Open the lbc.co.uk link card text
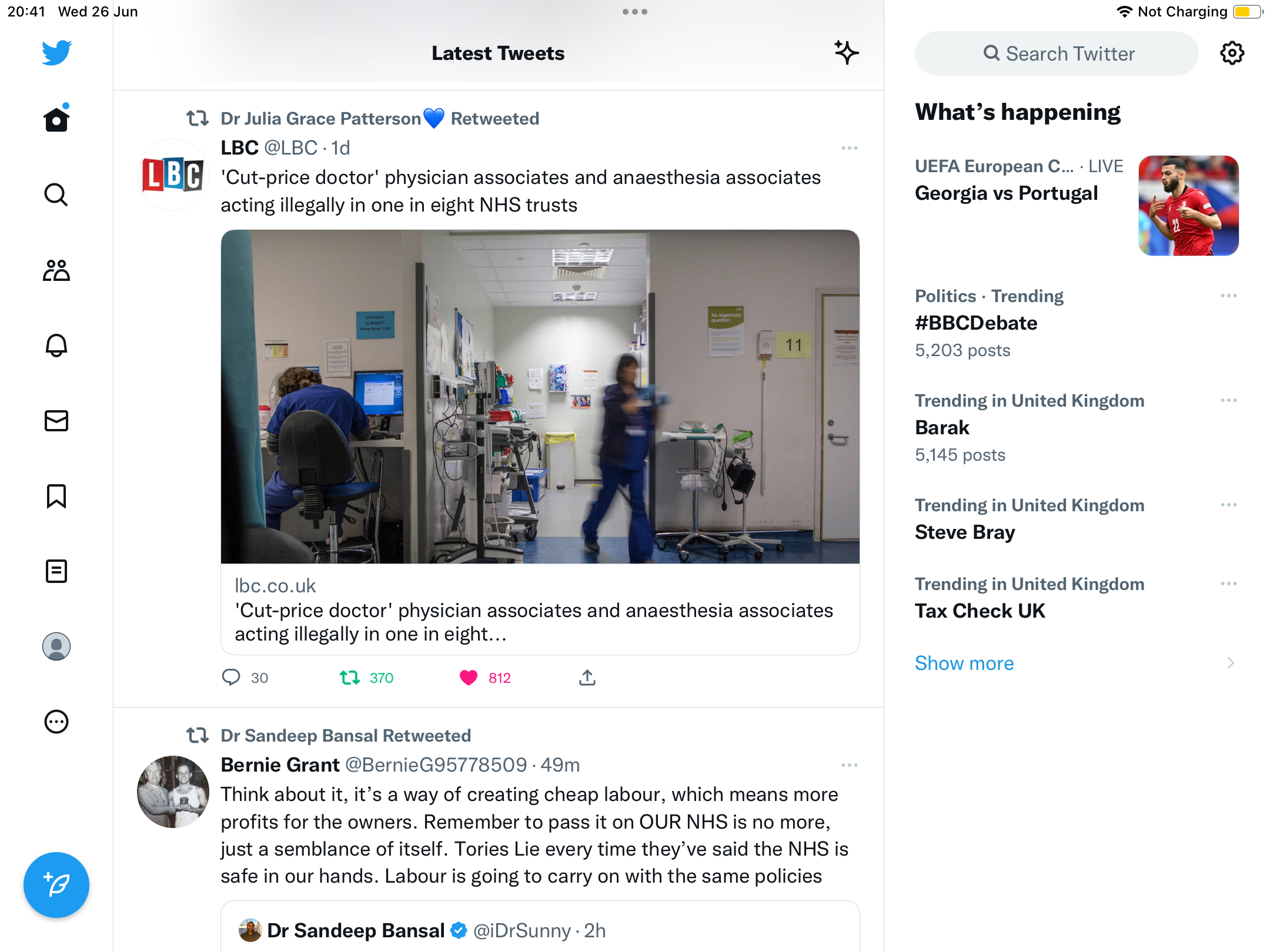 (540, 610)
